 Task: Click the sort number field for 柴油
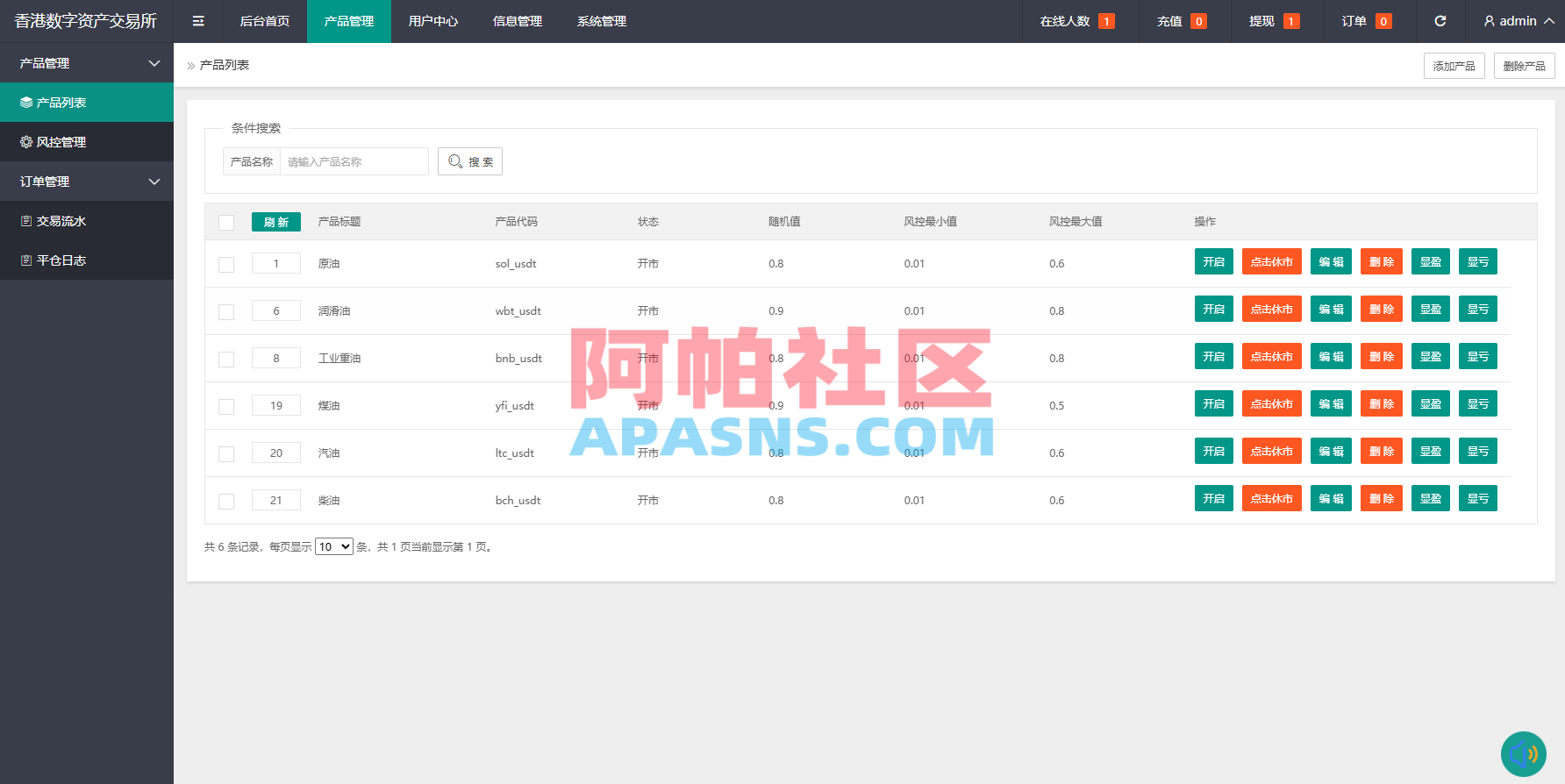[276, 500]
